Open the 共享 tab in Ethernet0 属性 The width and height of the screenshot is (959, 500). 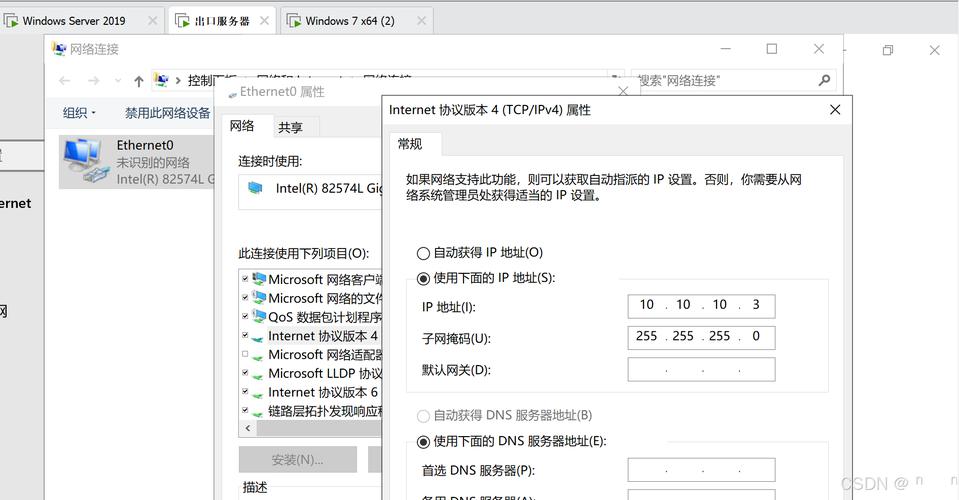[290, 127]
